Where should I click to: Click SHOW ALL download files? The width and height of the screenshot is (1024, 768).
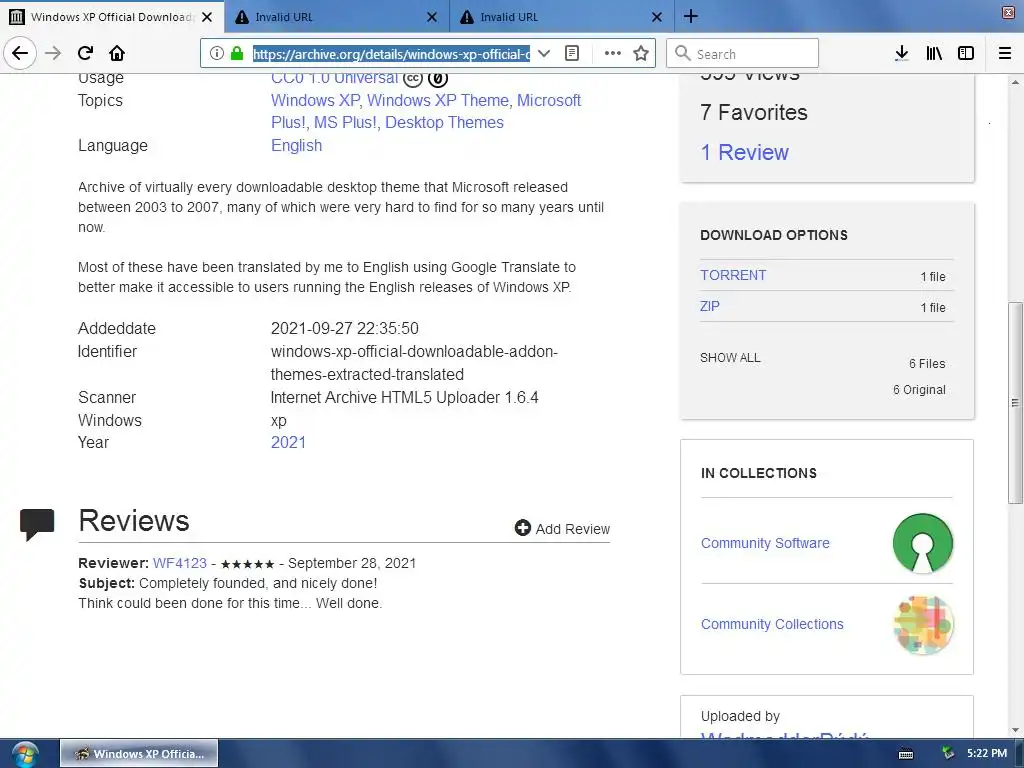click(730, 358)
